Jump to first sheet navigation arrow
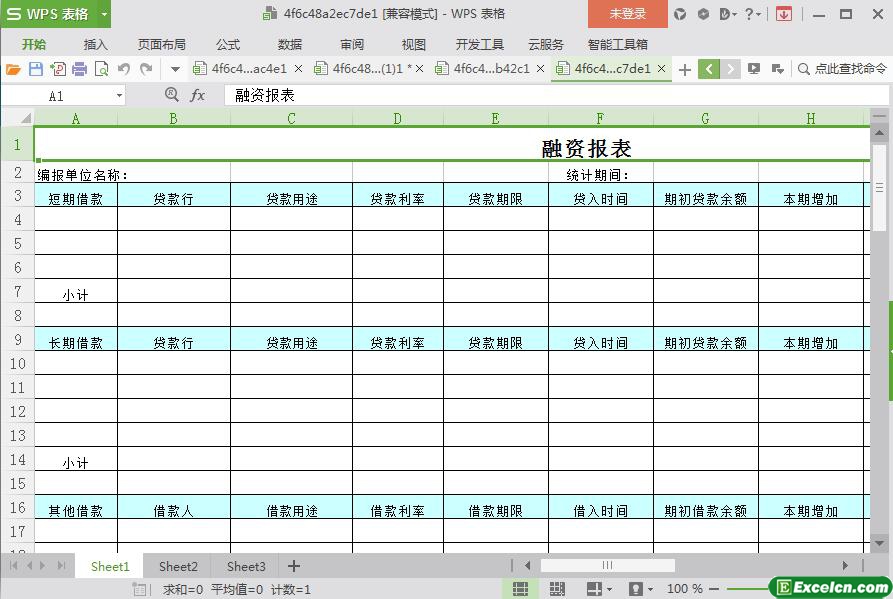Viewport: 893px width, 599px height. (14, 565)
